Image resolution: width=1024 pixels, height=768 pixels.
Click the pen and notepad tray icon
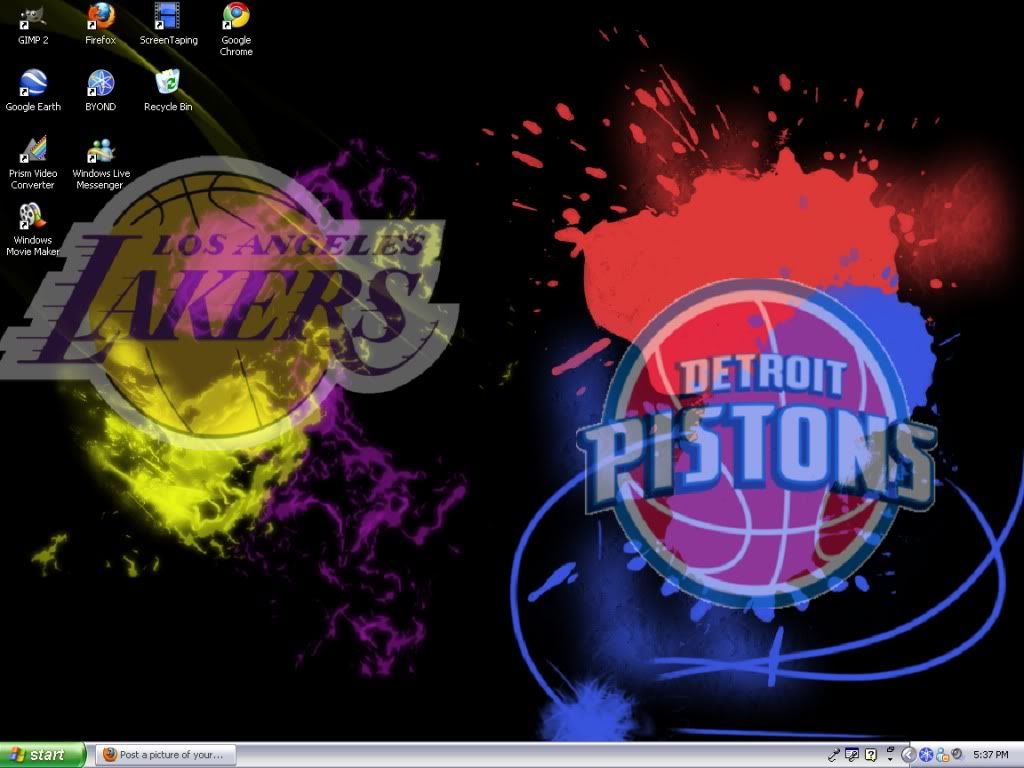(851, 754)
